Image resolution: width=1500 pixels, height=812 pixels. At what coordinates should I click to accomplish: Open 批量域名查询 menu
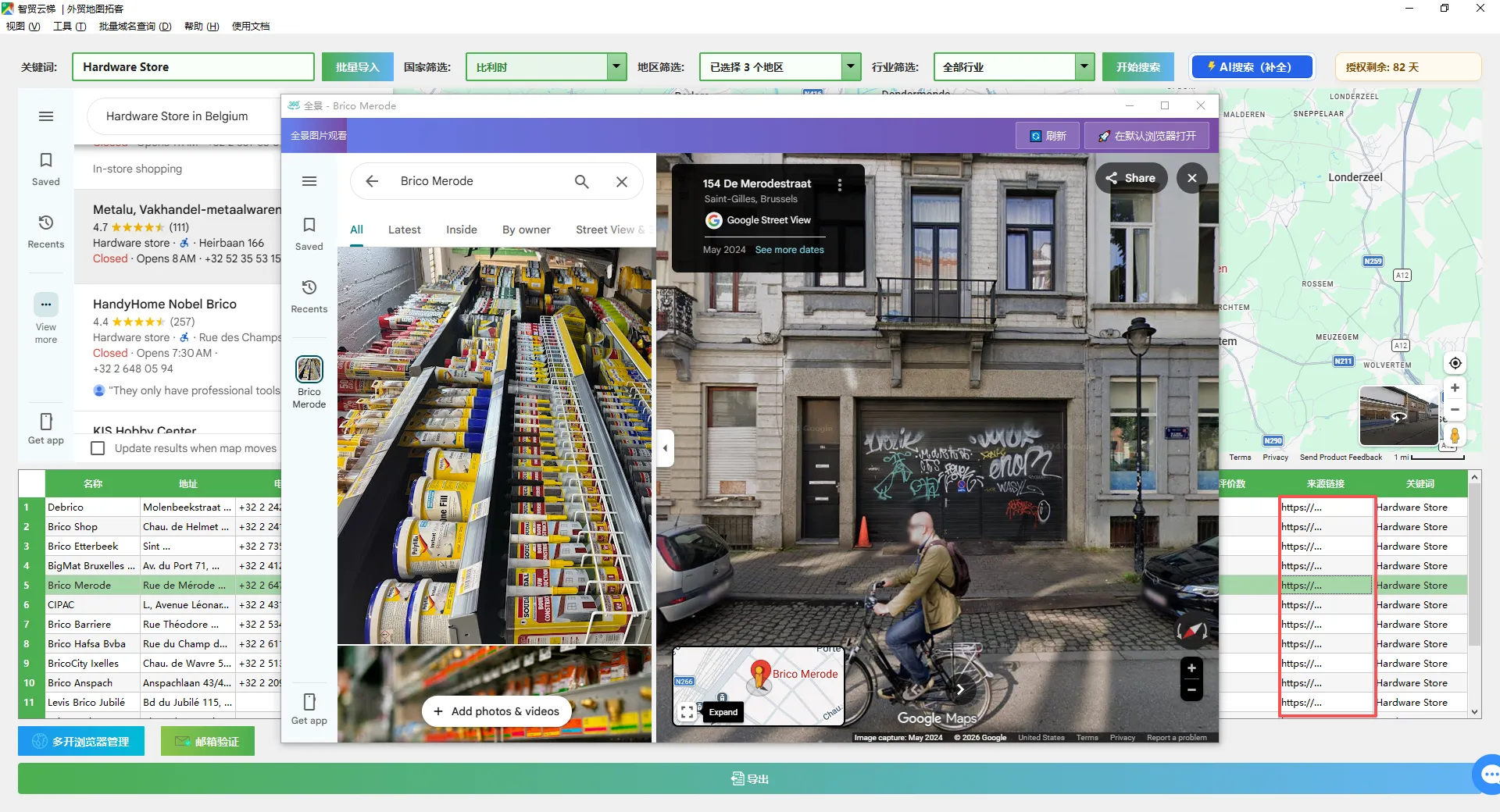[135, 26]
